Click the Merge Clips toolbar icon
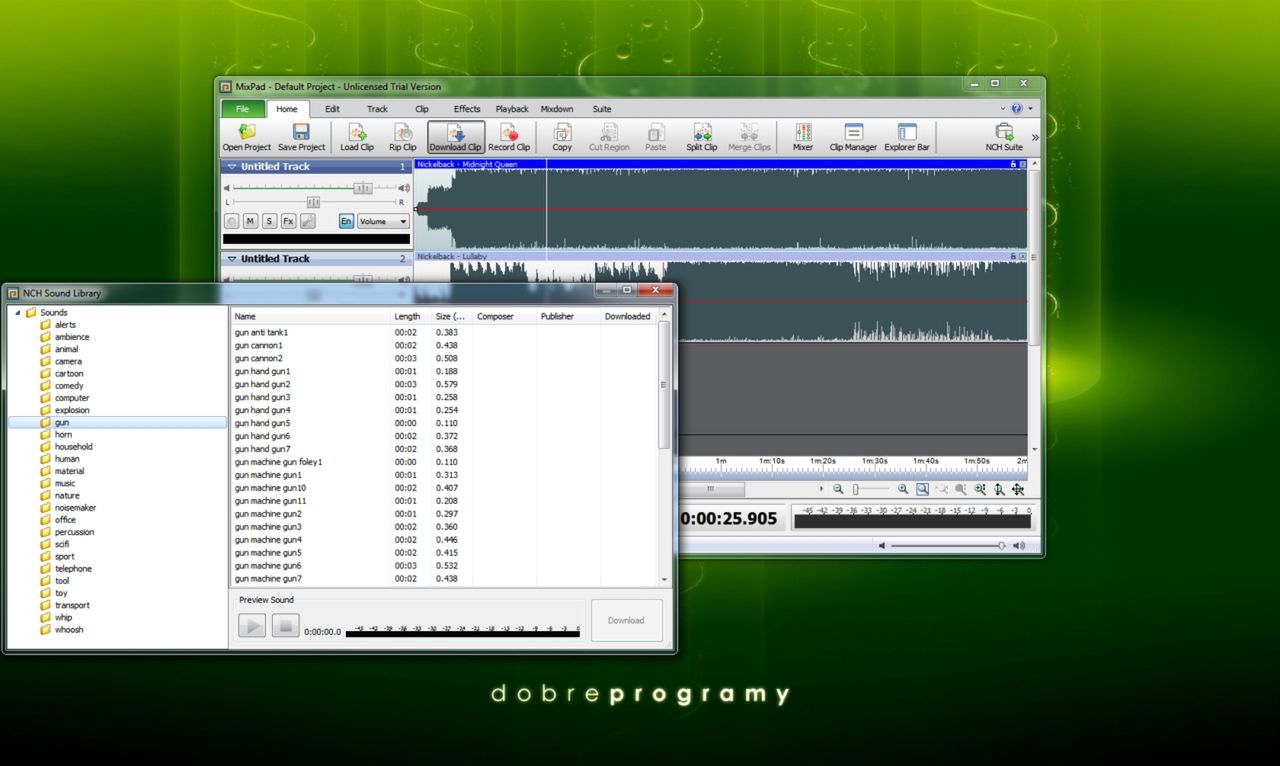 tap(749, 132)
